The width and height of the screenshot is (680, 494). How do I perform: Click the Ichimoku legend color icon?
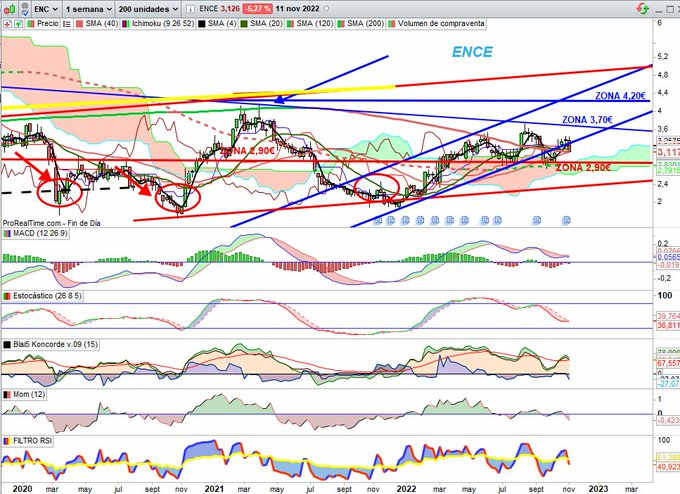point(126,24)
